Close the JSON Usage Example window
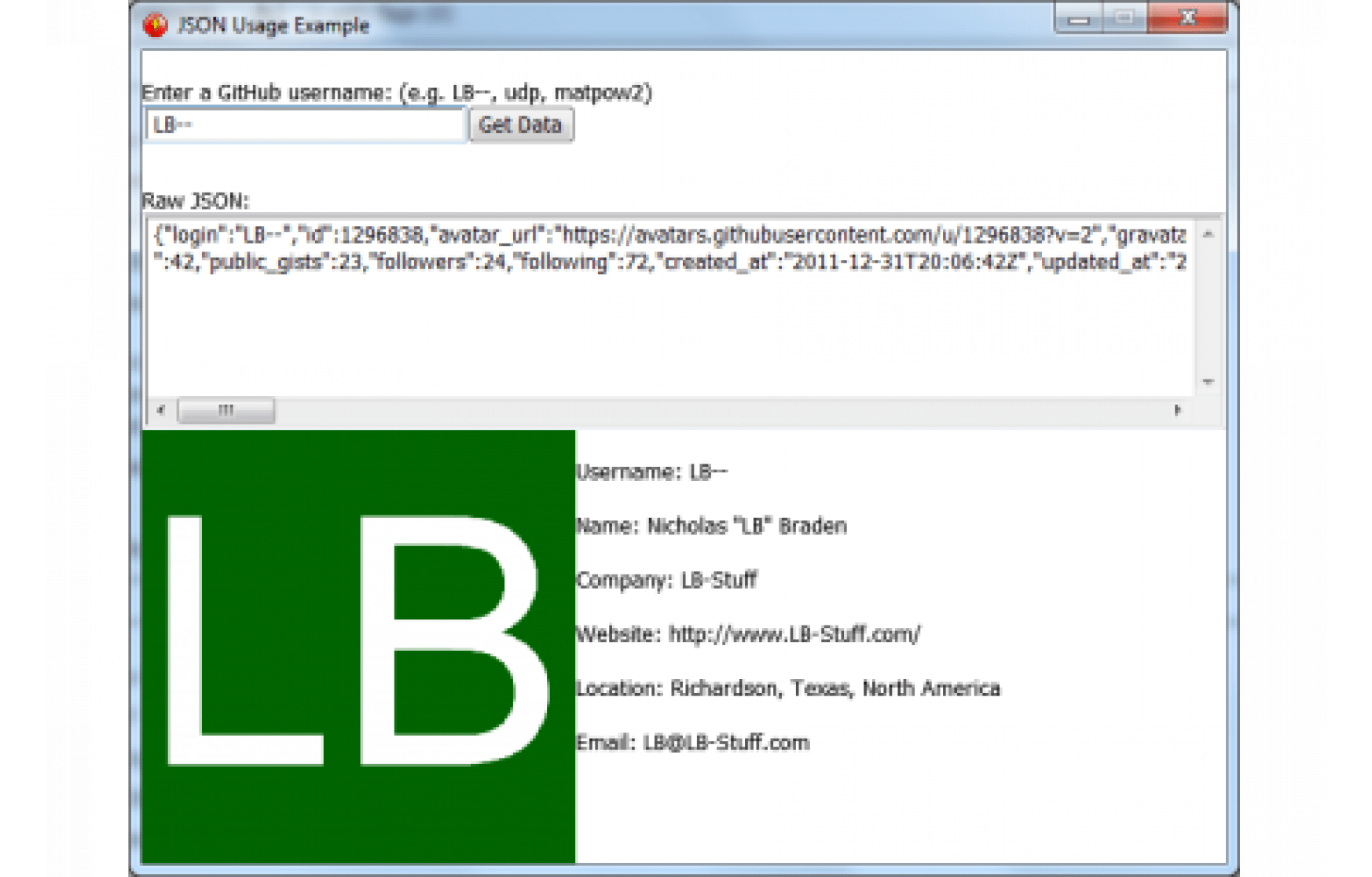 pyautogui.click(x=1187, y=18)
